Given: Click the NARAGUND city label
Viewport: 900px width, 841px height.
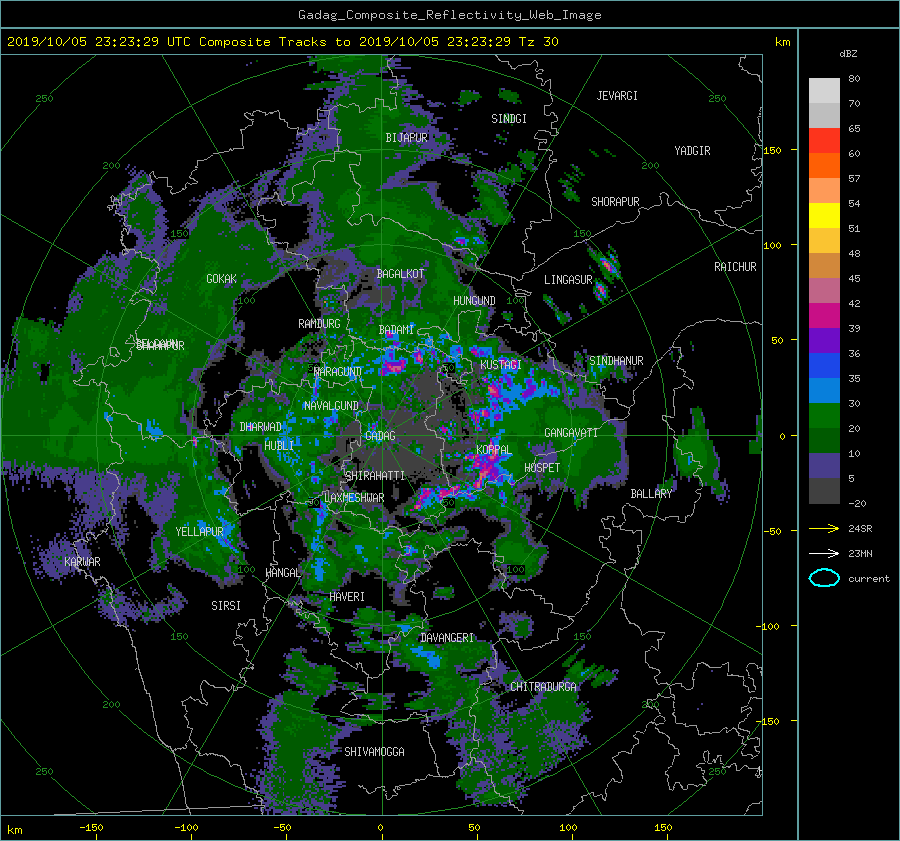Looking at the screenshot, I should click(338, 372).
